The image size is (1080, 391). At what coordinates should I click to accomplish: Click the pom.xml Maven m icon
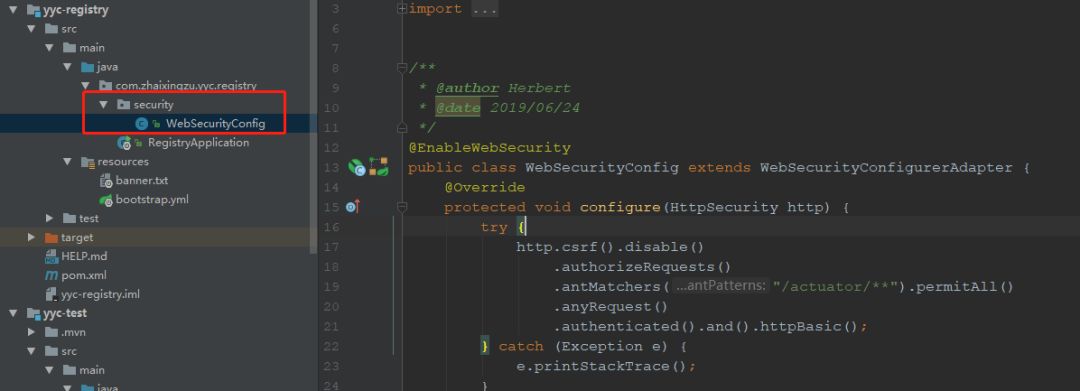(x=51, y=275)
